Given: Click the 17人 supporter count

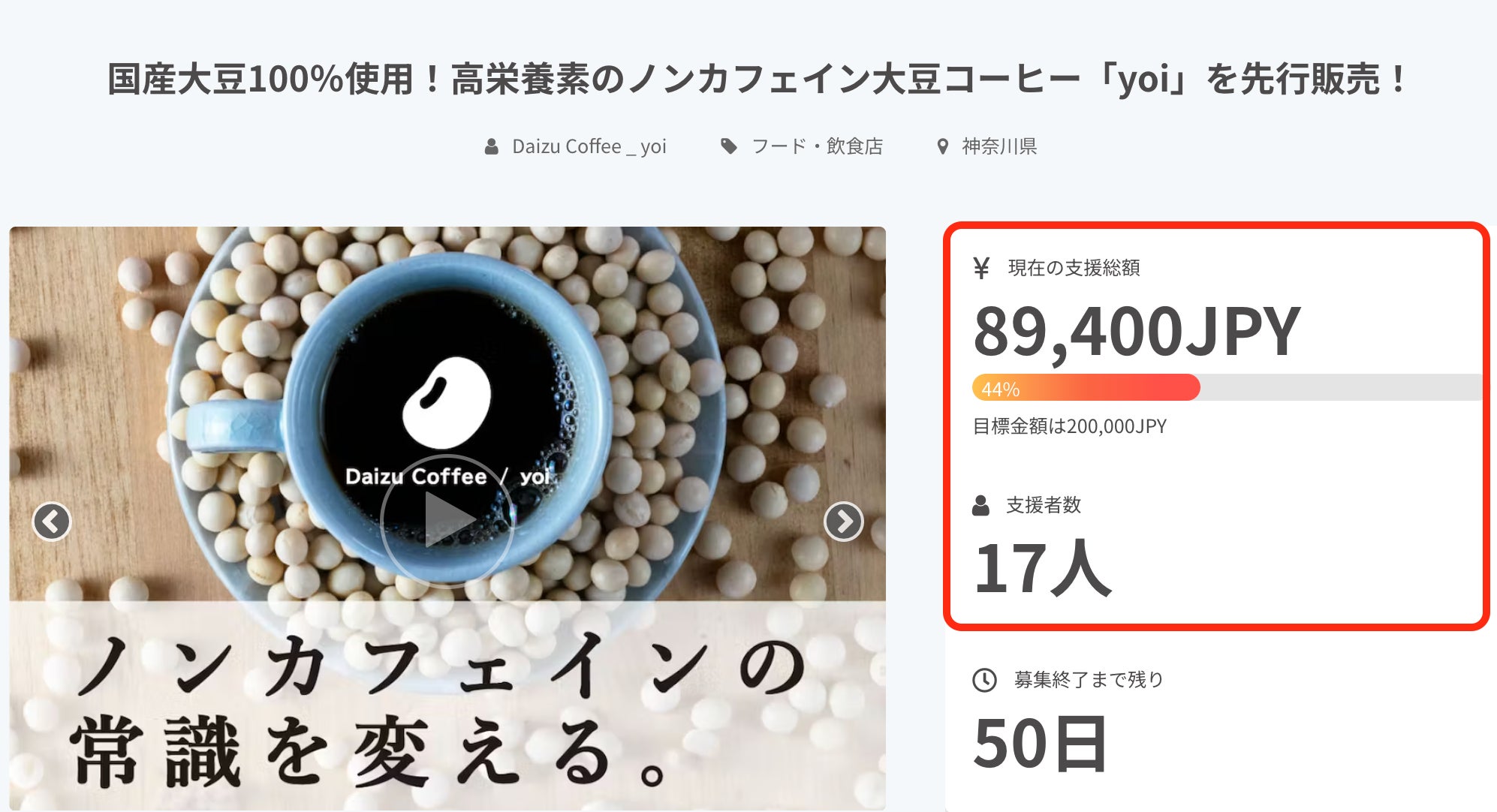Looking at the screenshot, I should coord(1042,568).
